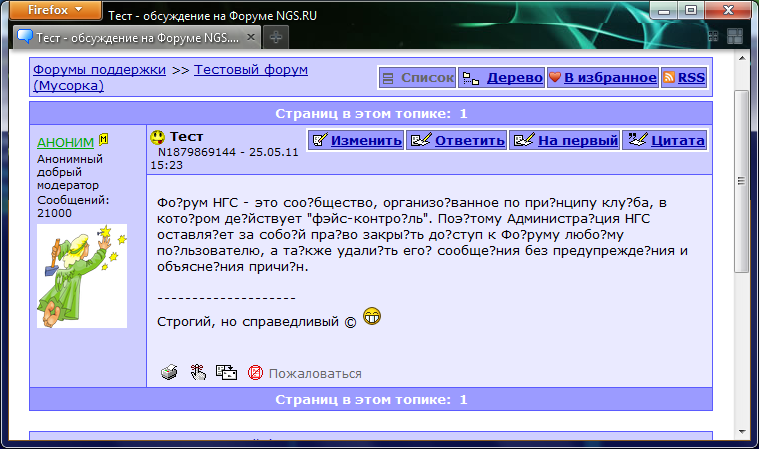Viewport: 759px width, 449px height.
Task: Click the printer icon below the post
Action: click(x=169, y=372)
